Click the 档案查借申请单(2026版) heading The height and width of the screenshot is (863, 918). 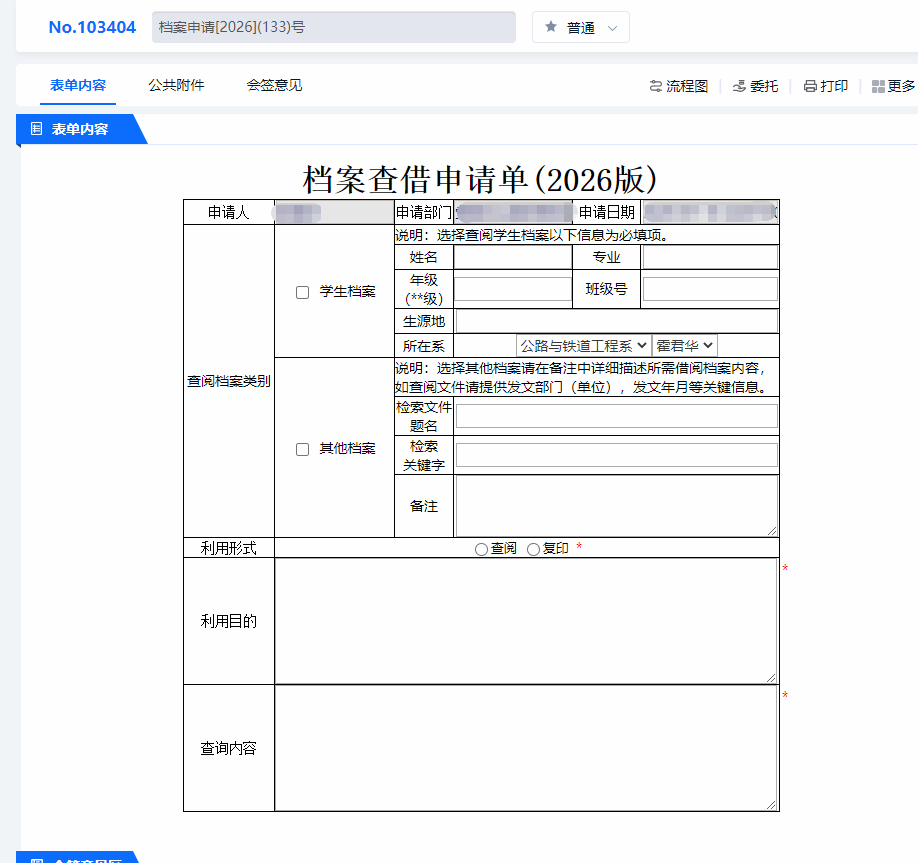(479, 179)
